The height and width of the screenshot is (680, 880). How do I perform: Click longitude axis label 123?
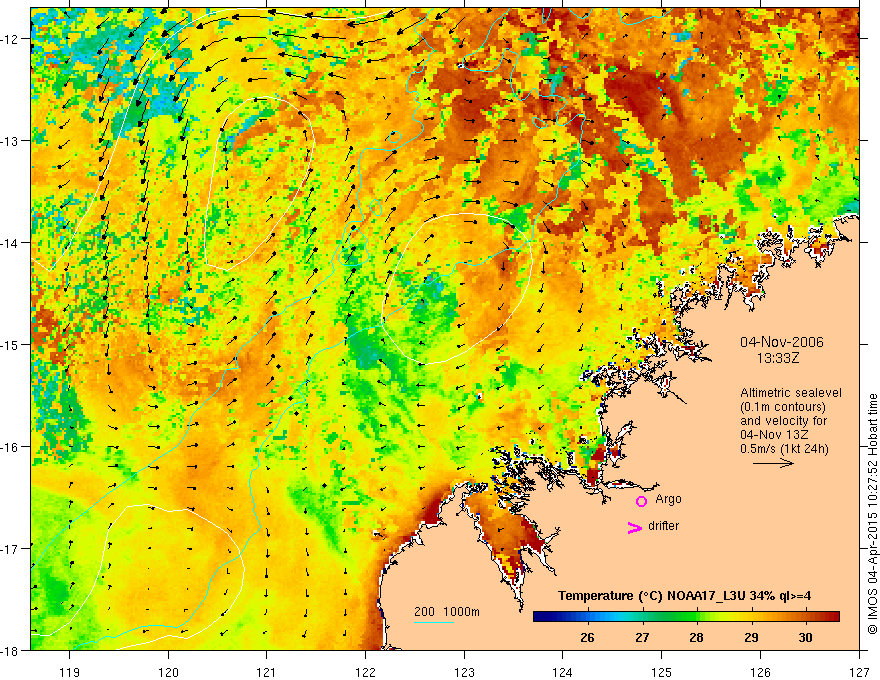[464, 672]
